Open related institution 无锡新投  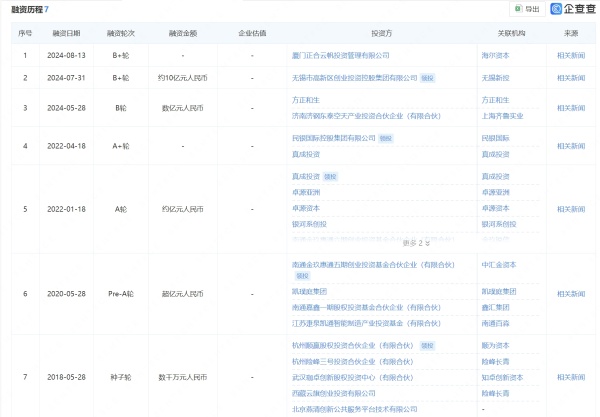point(496,78)
